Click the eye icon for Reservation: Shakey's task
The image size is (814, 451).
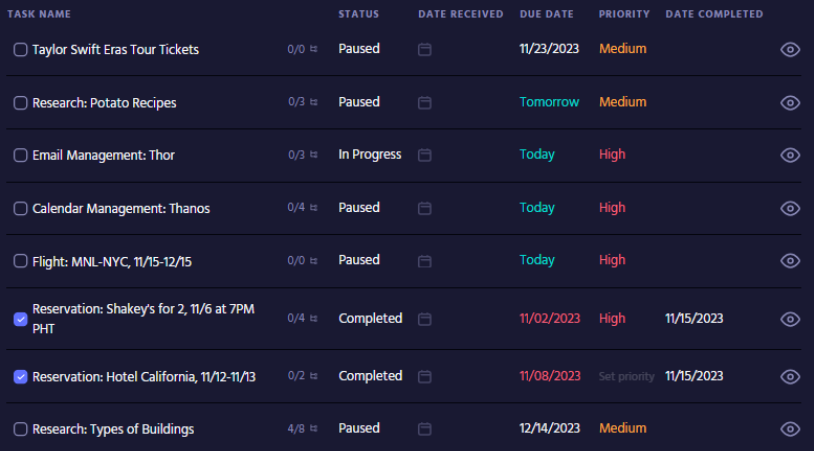coord(790,319)
